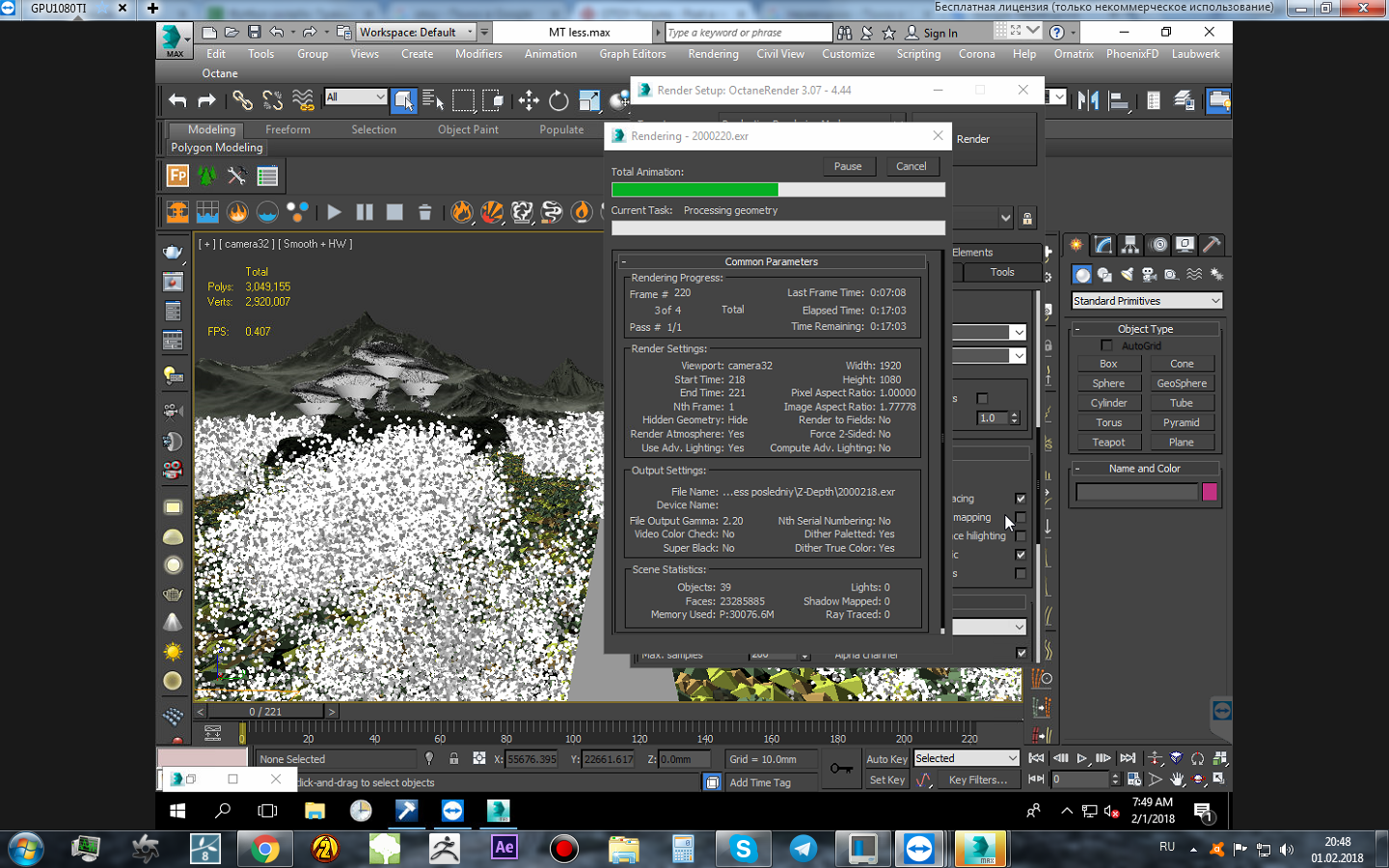
Task: Select the Select and Rotate tool
Action: pyautogui.click(x=558, y=100)
